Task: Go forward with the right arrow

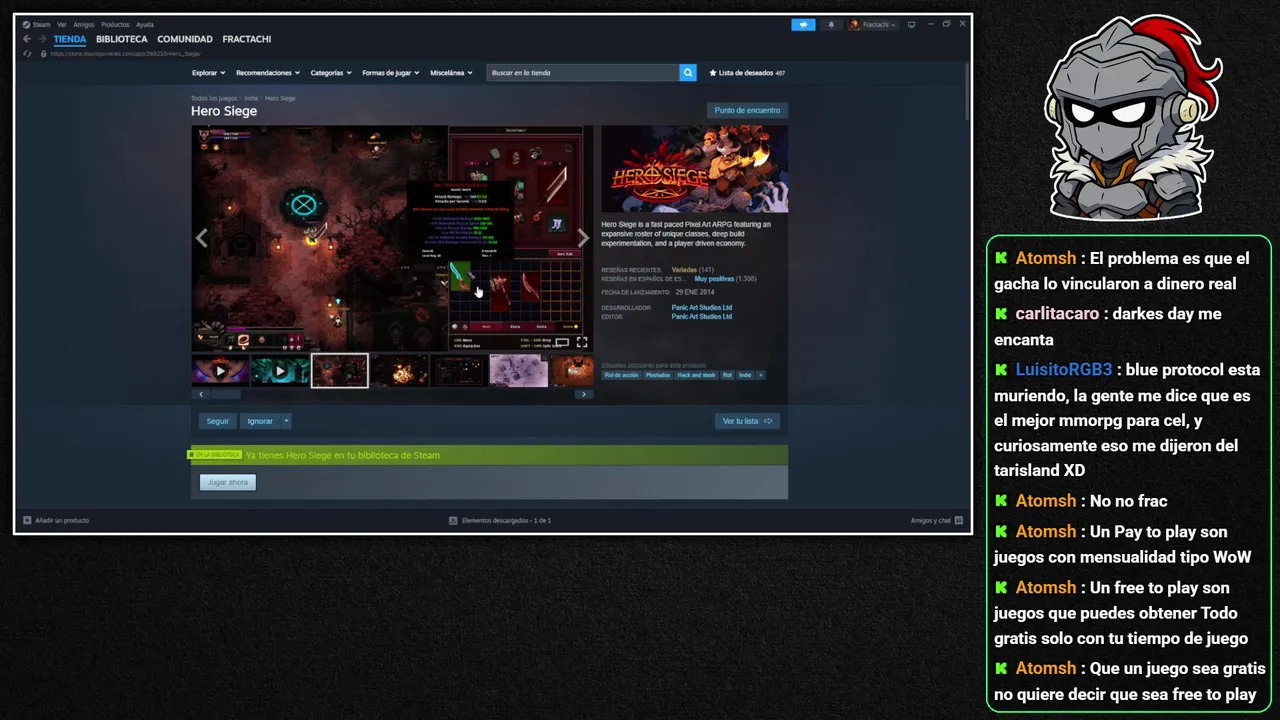Action: click(42, 39)
